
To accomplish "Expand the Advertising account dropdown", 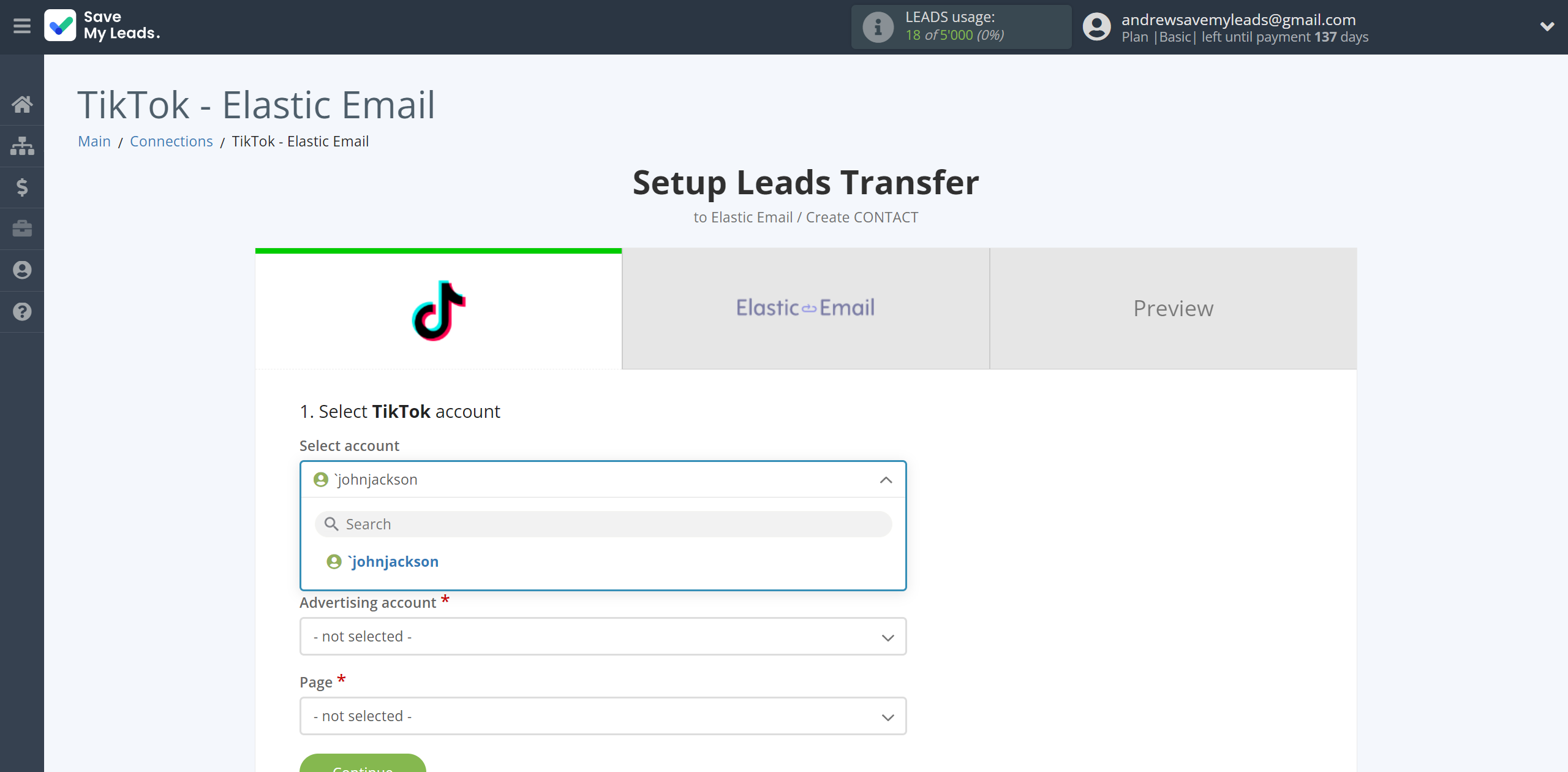I will (602, 636).
